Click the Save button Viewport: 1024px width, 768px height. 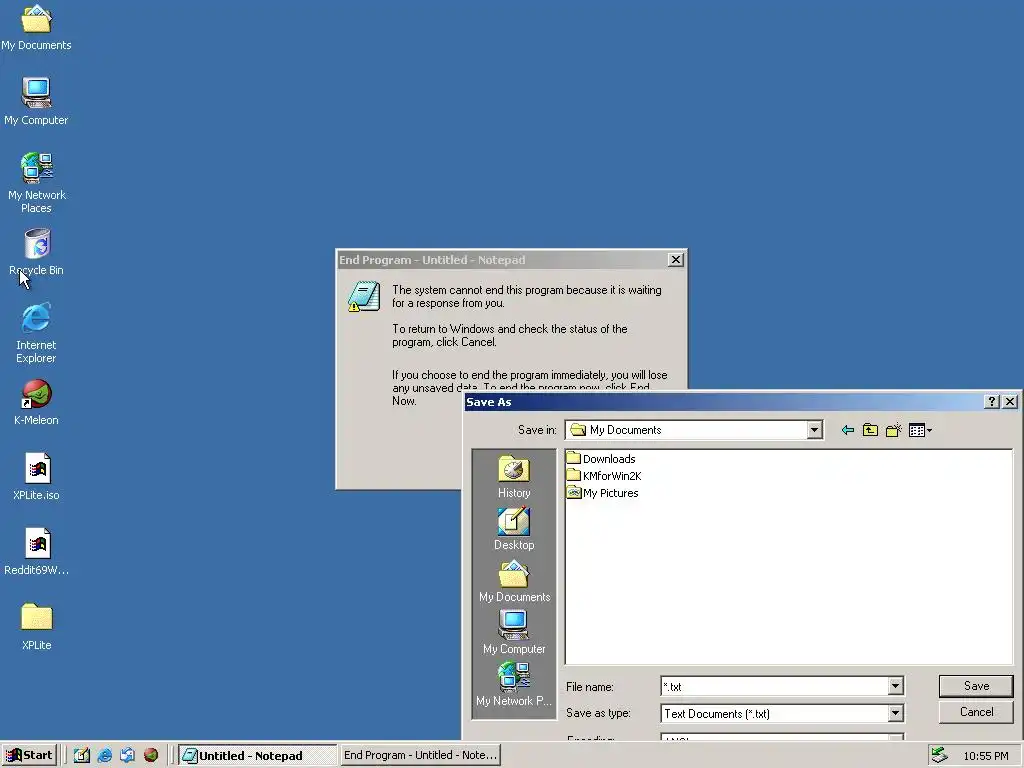point(976,686)
